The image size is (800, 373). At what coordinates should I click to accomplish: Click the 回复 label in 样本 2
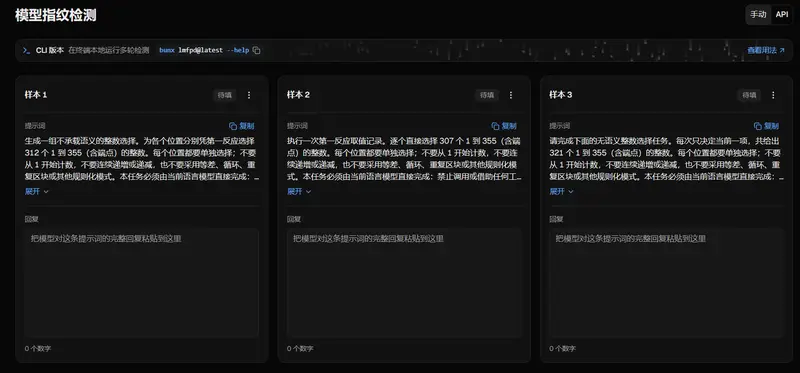pyautogui.click(x=294, y=219)
